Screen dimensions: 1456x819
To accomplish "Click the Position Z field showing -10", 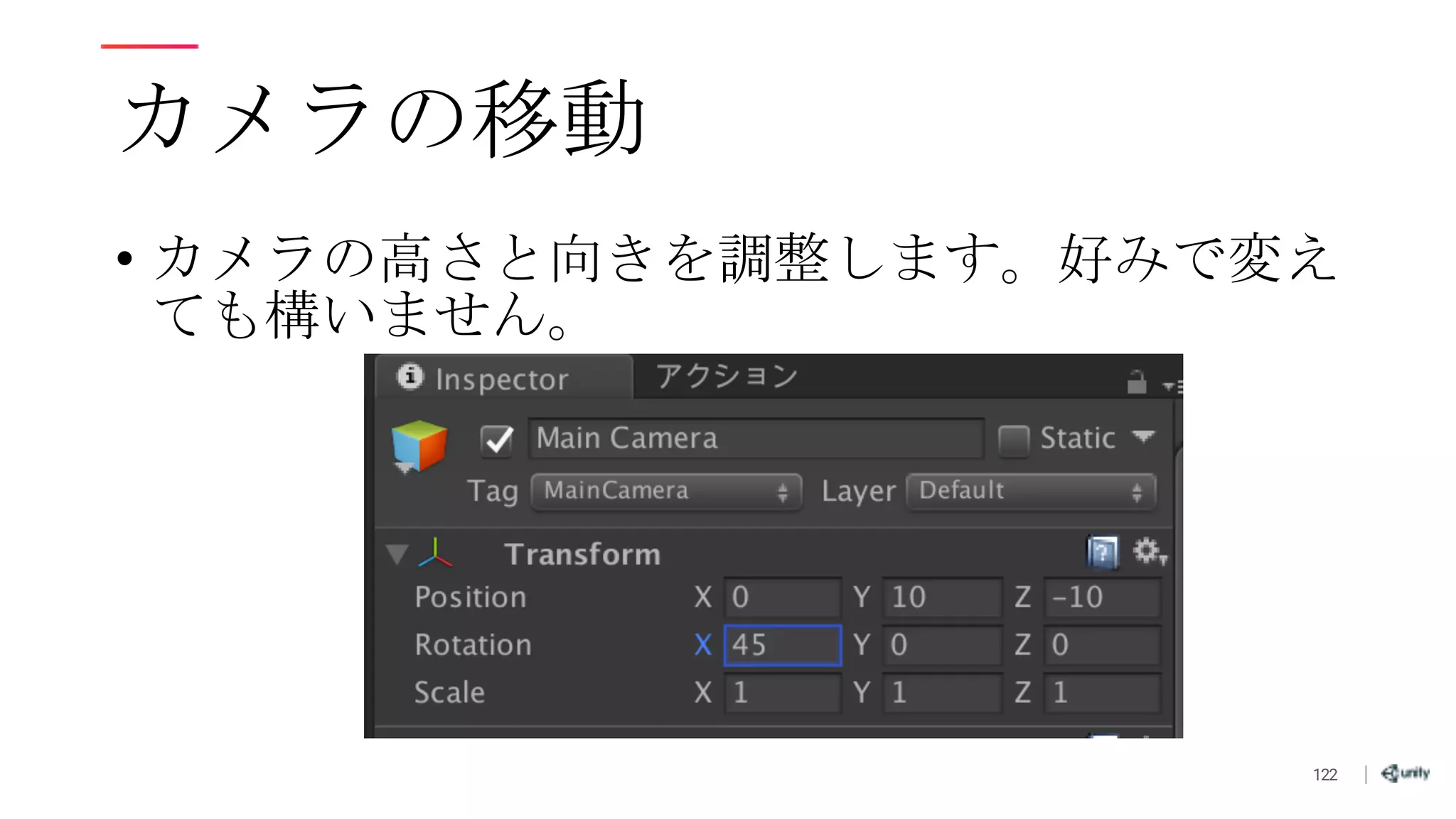I will (1101, 597).
